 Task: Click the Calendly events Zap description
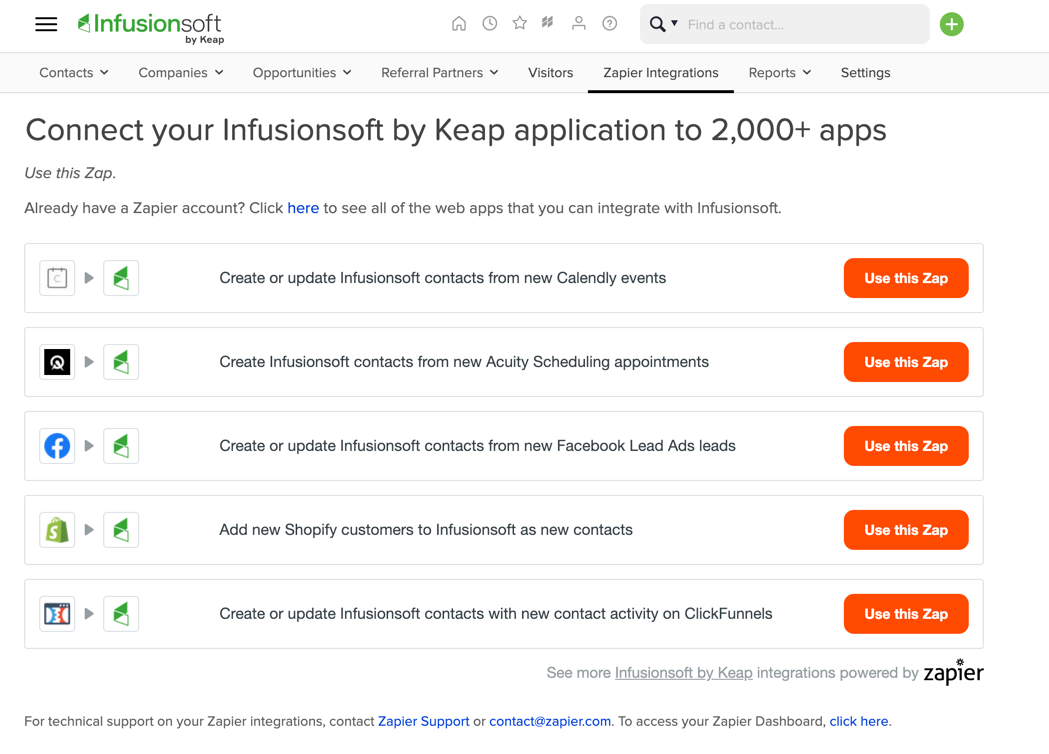click(x=443, y=278)
